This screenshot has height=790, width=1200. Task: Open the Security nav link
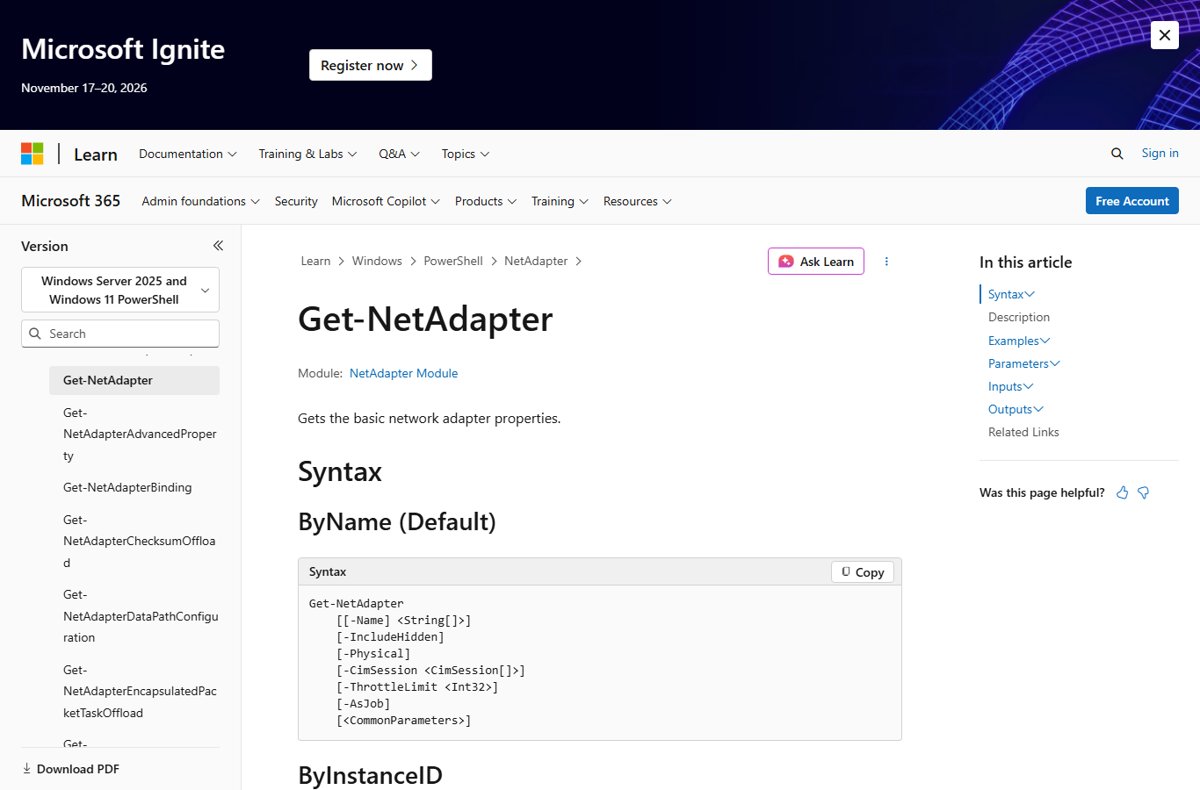(x=296, y=201)
